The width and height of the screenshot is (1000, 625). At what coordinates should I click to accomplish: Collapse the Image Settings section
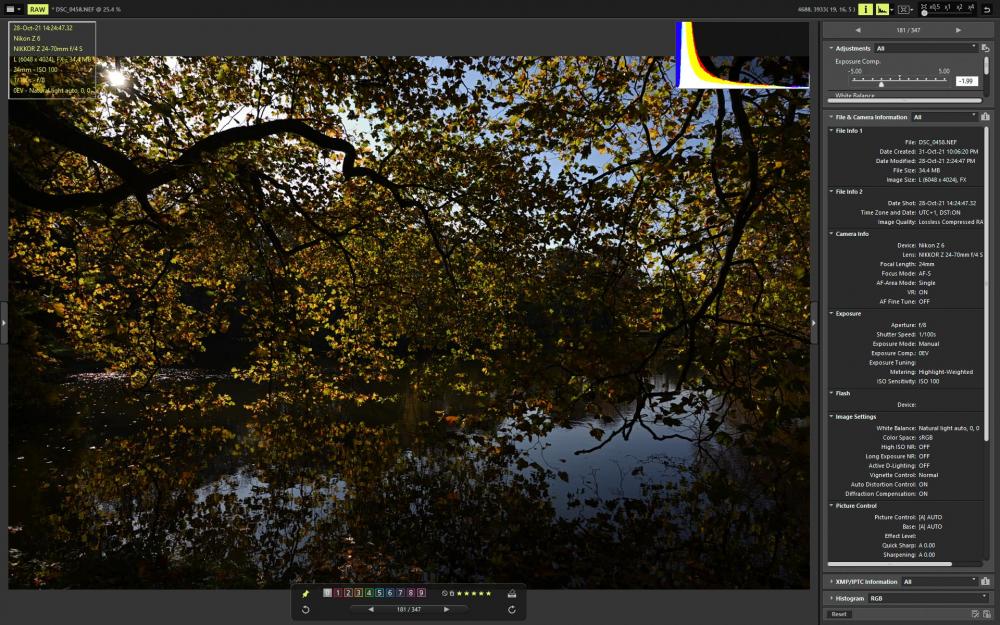[831, 416]
